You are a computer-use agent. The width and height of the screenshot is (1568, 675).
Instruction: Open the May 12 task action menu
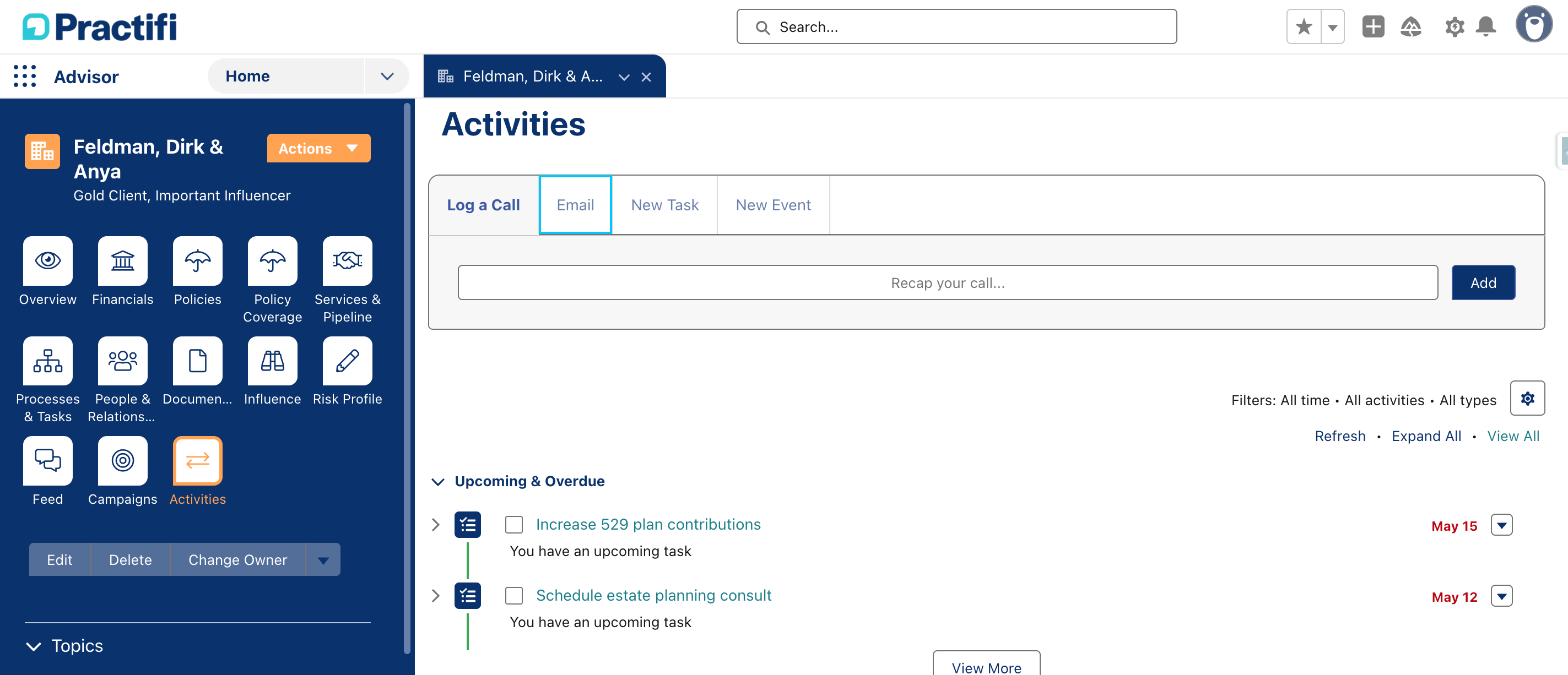coord(1501,596)
